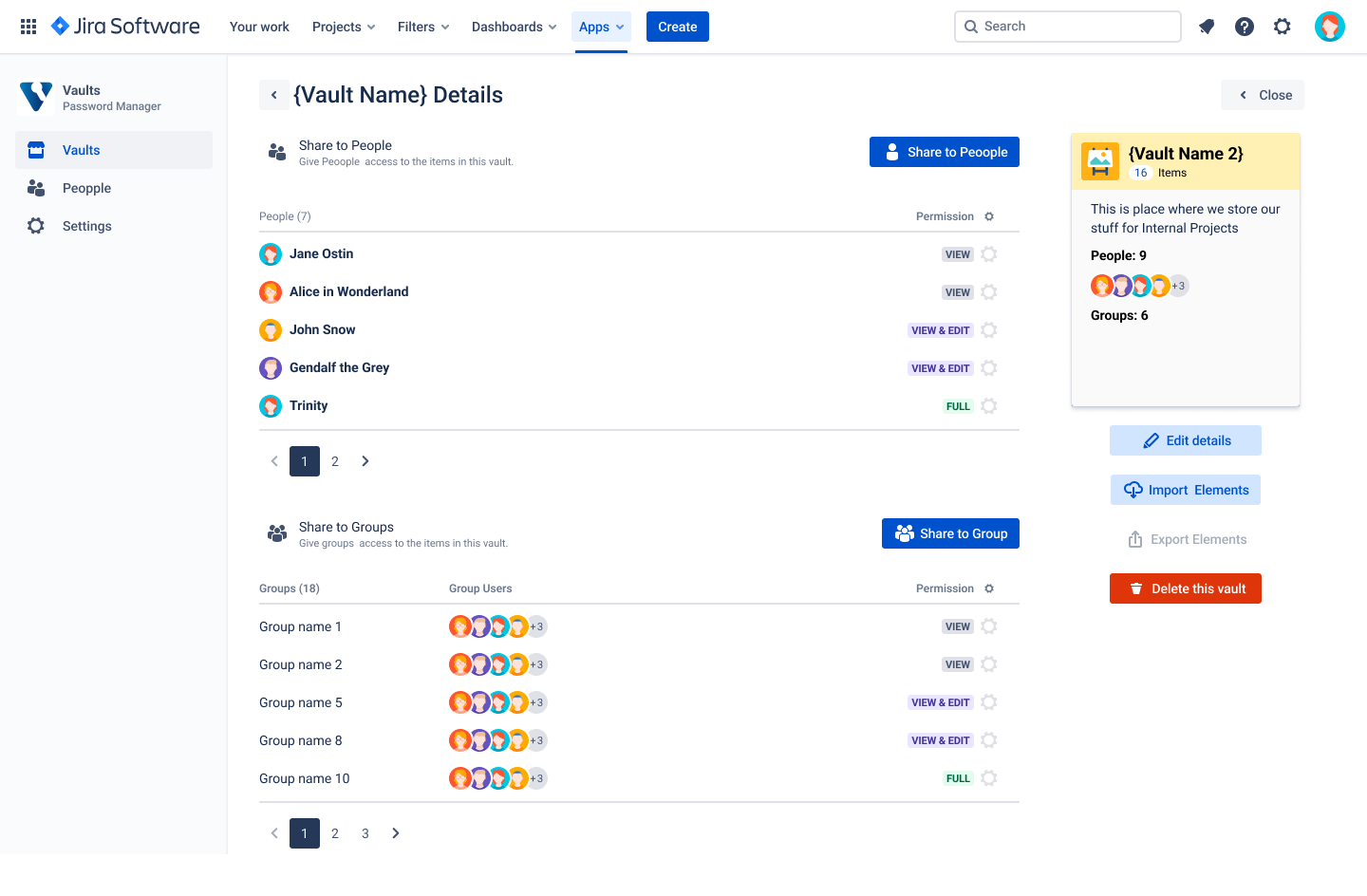Image resolution: width=1367 pixels, height=896 pixels.
Task: Go to page 3 of Groups list
Action: pos(365,833)
